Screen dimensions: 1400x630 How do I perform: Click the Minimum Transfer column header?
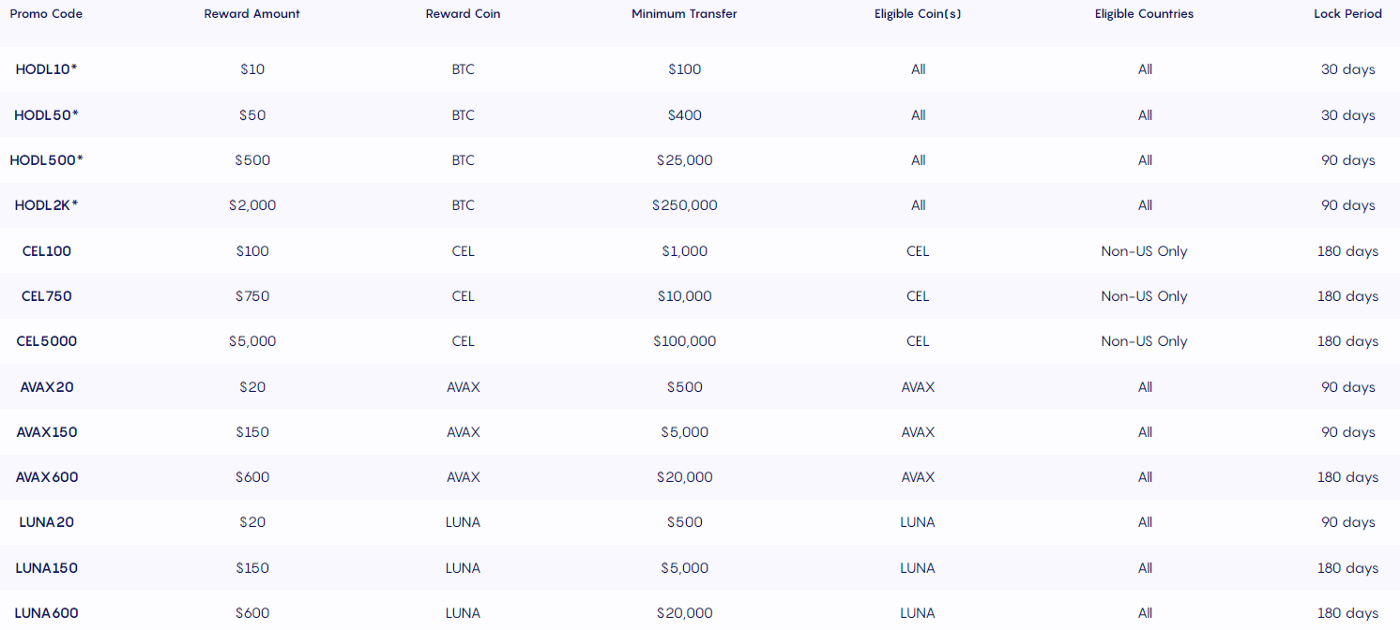coord(684,14)
